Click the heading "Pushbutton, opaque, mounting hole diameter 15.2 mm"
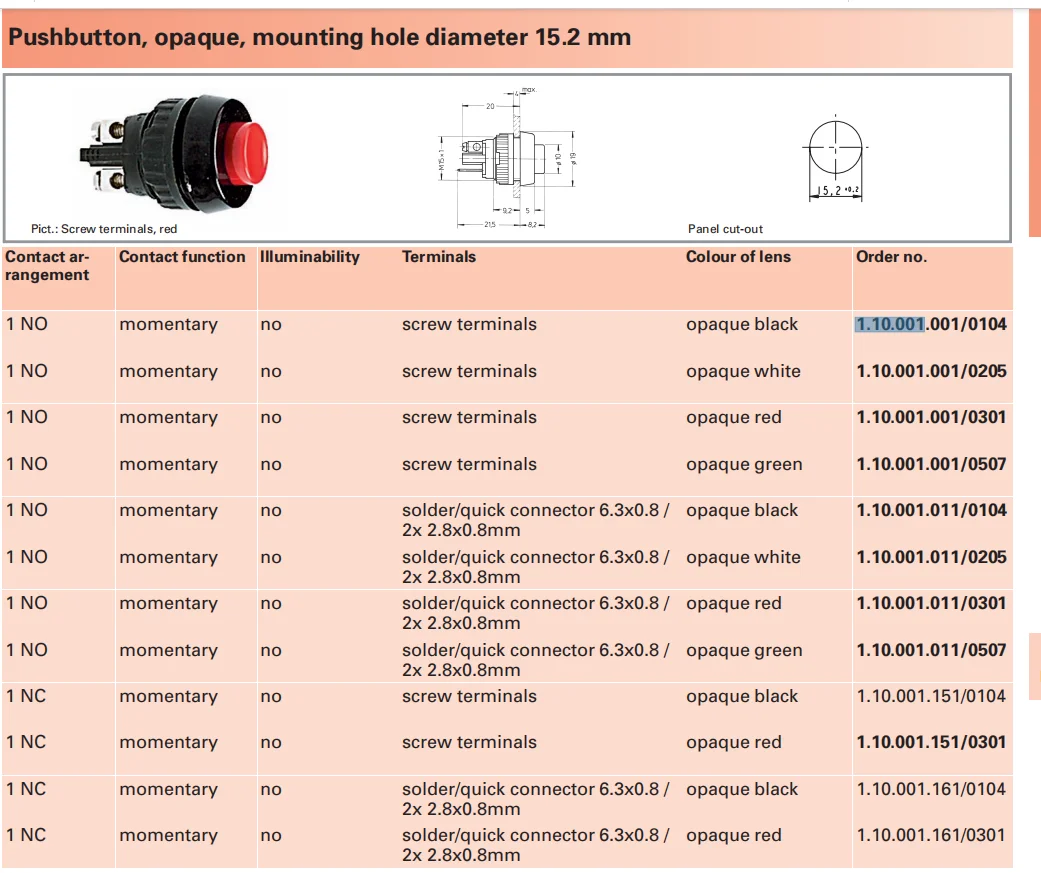1041x873 pixels. click(x=319, y=37)
